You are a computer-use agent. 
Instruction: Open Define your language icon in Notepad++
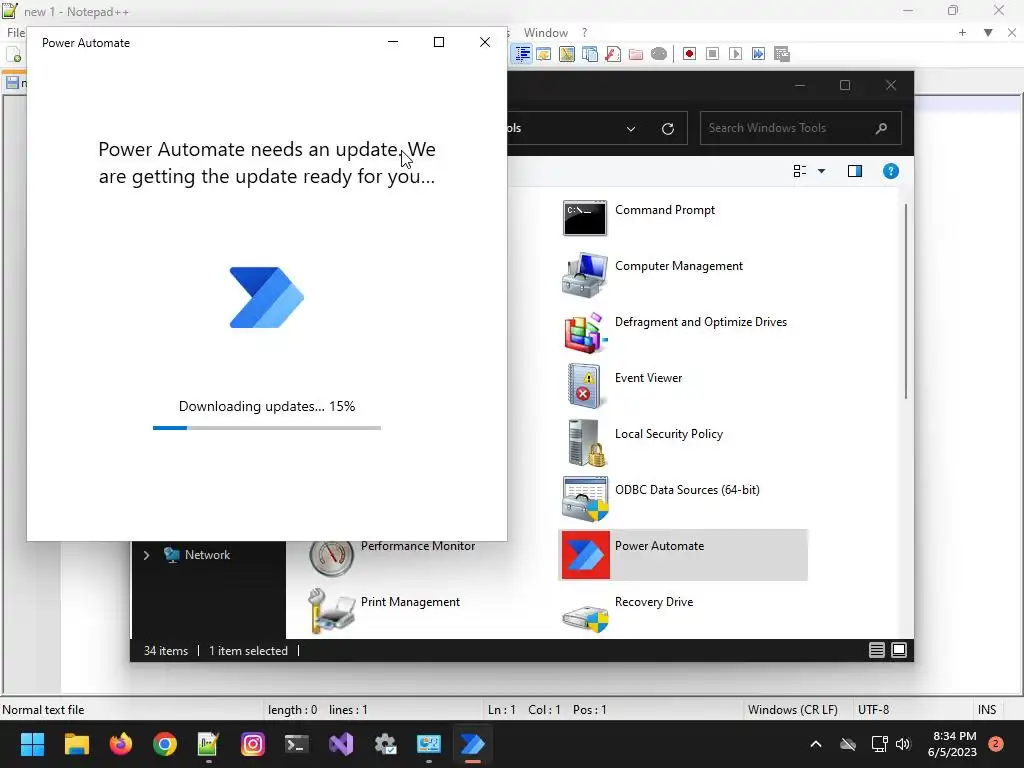[543, 54]
